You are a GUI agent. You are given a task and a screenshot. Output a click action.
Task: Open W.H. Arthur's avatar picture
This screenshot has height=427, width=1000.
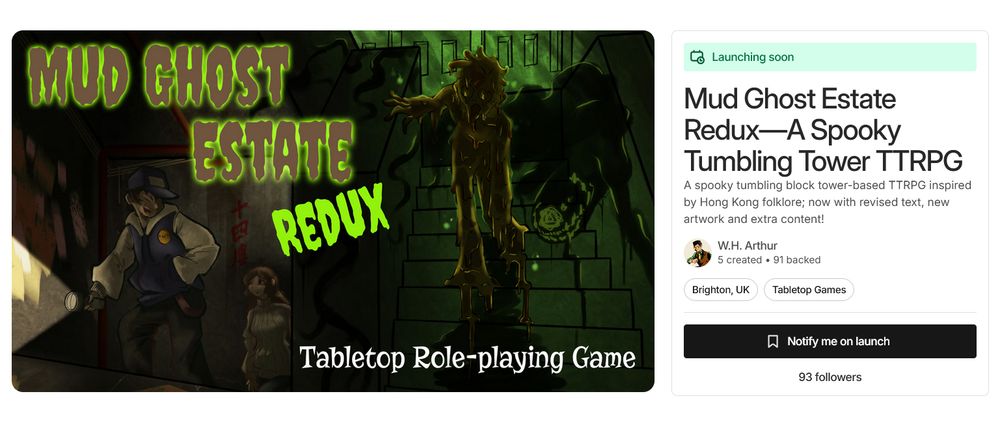point(698,253)
